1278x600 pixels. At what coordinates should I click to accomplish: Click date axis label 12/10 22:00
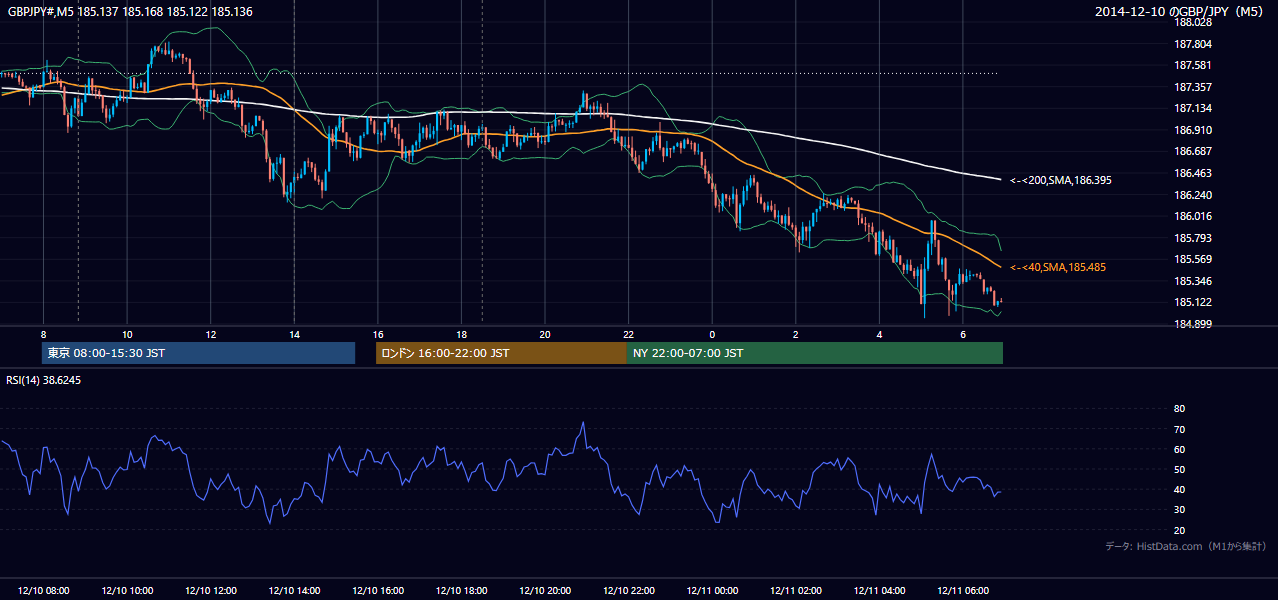click(x=628, y=591)
